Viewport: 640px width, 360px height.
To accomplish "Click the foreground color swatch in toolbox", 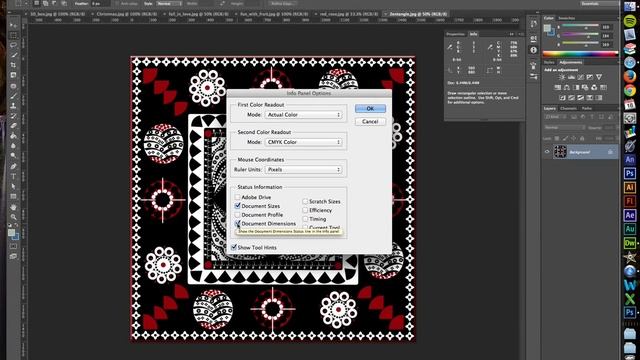I will [x=11, y=233].
